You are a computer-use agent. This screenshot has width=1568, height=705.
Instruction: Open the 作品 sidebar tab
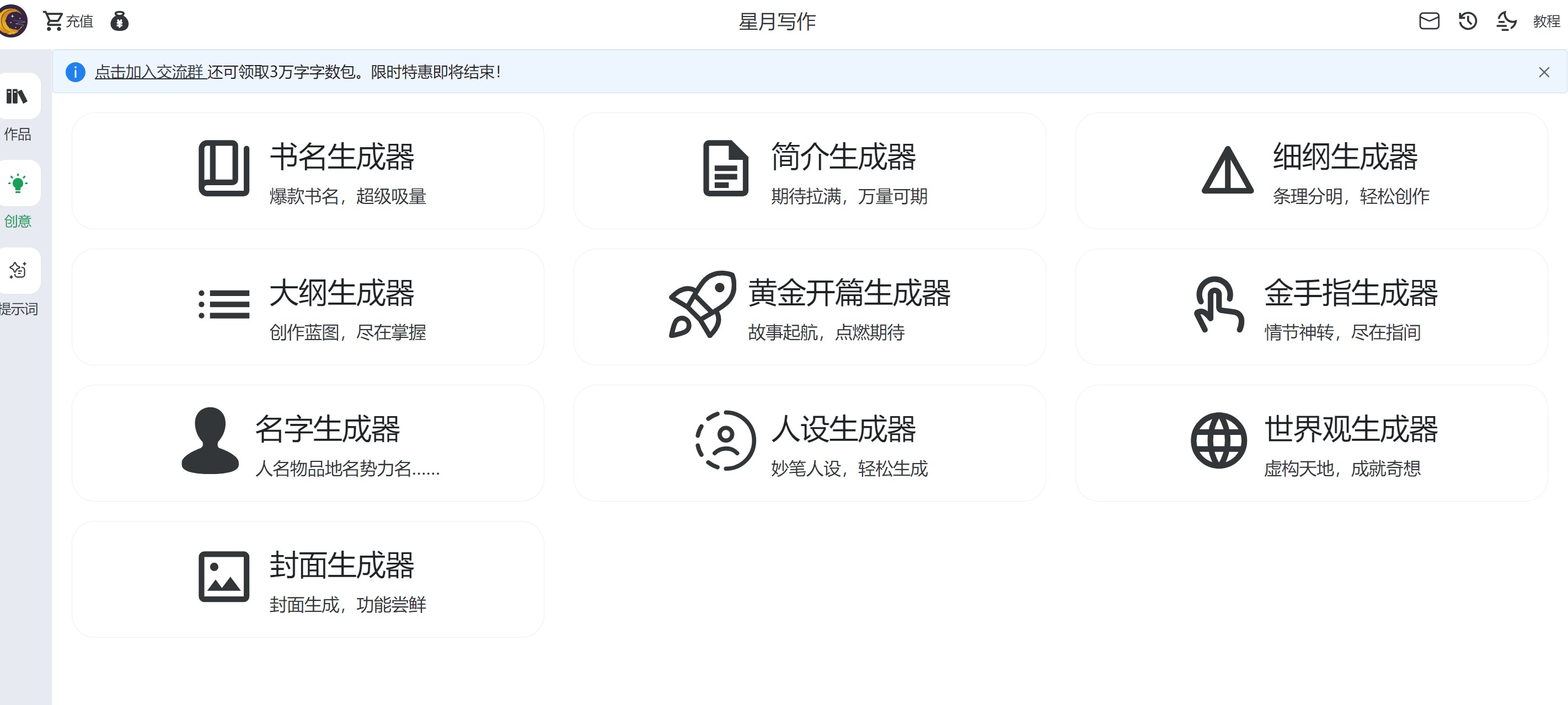tap(18, 96)
